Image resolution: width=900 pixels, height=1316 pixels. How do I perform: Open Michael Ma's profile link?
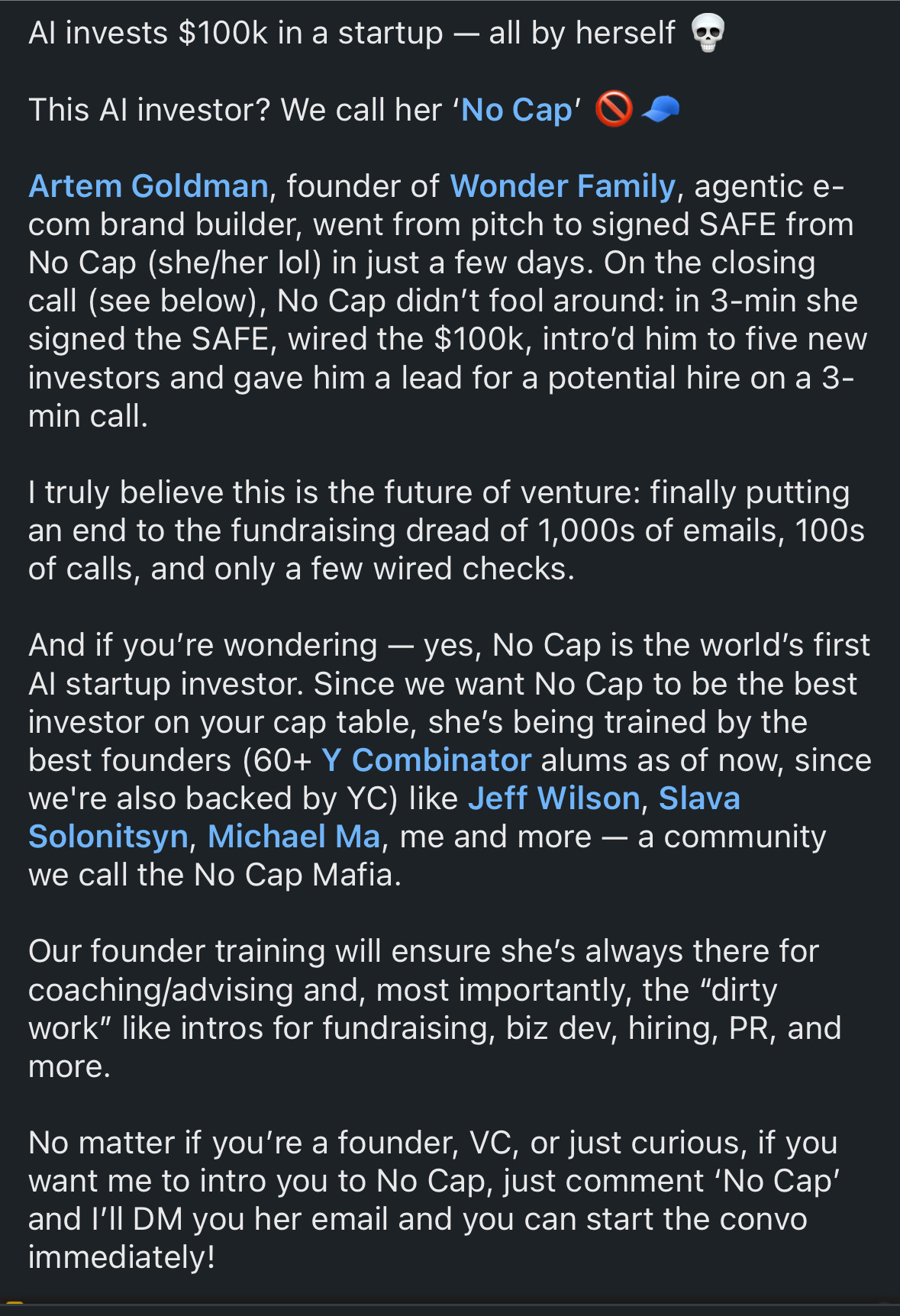(x=294, y=837)
